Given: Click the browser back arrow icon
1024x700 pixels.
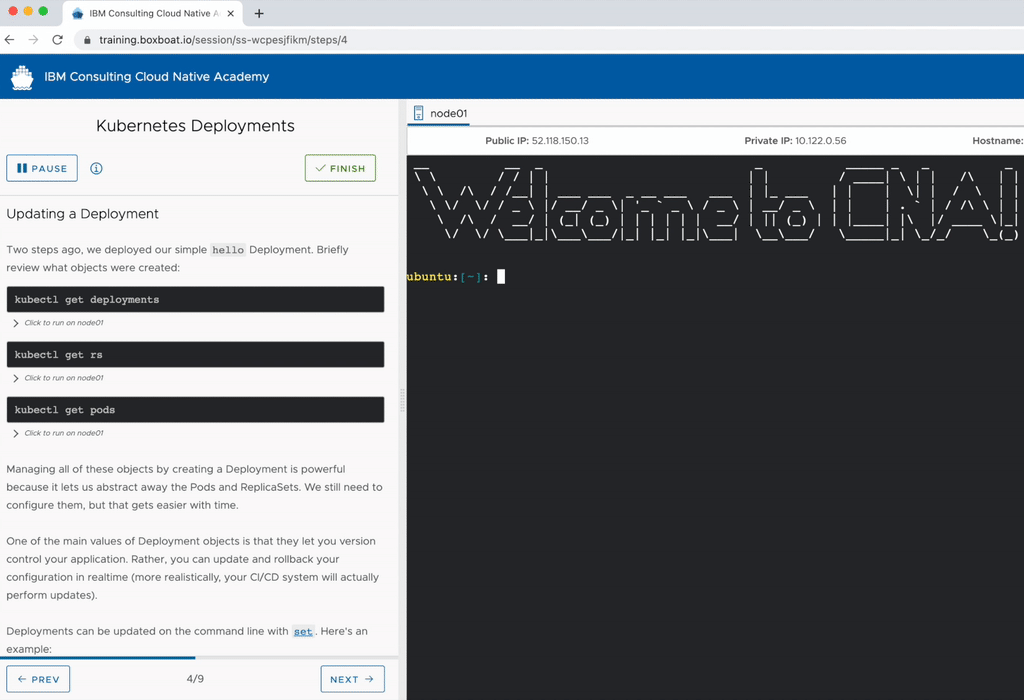Looking at the screenshot, I should point(10,37).
